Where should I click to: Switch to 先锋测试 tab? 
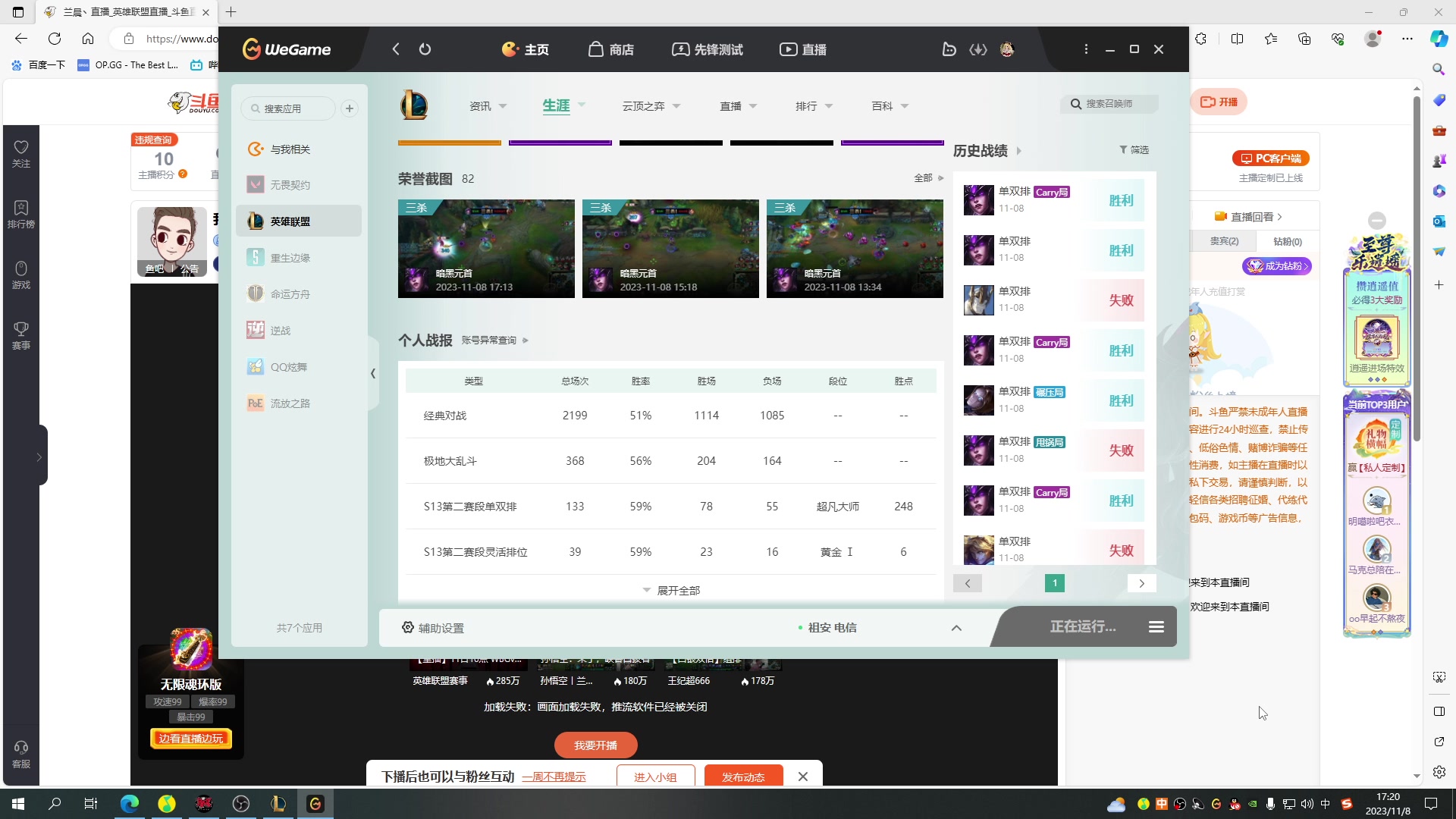708,49
